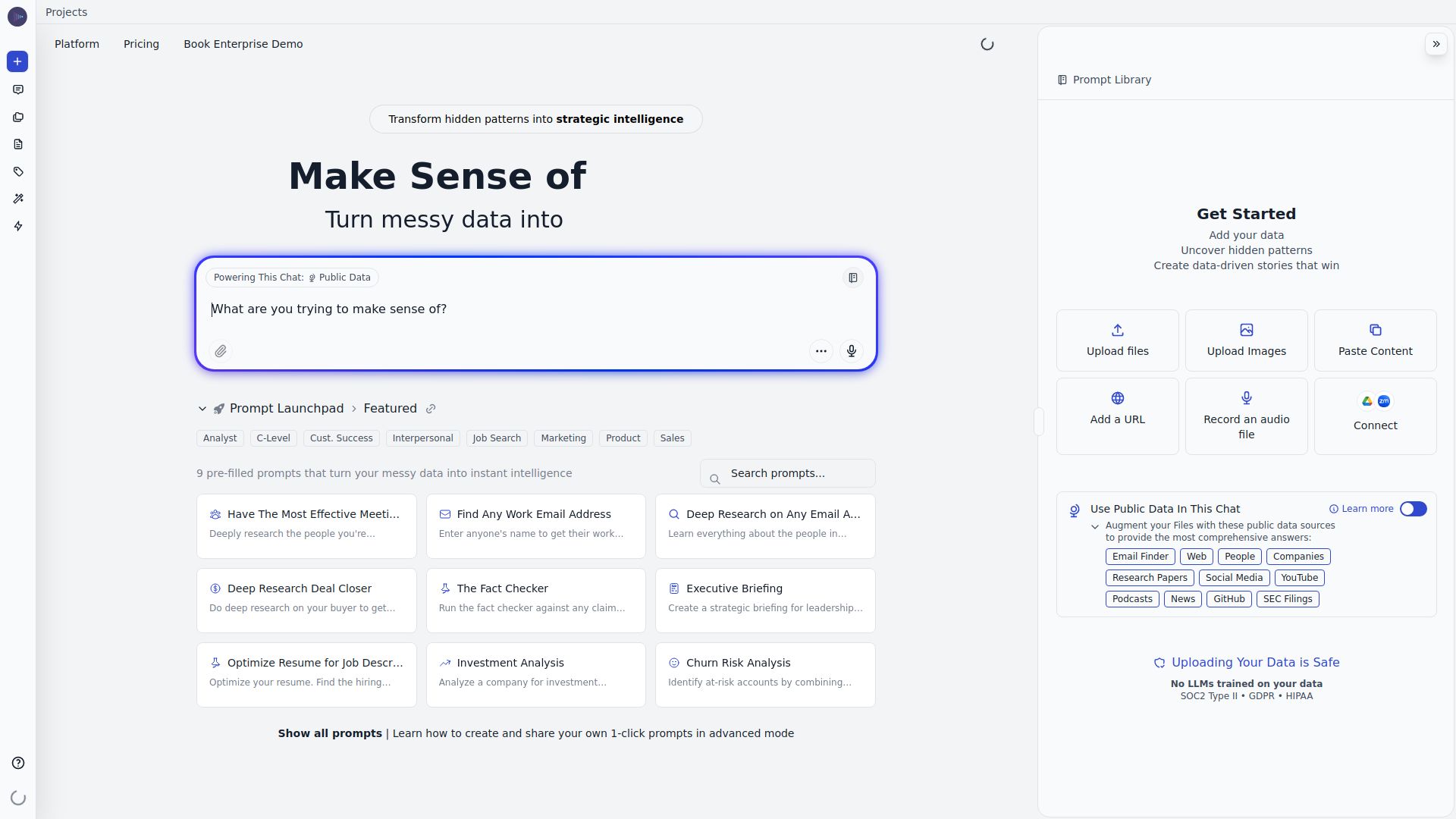Click the tag icon in the sidebar
Screen dimensions: 1456x819
pos(17,171)
